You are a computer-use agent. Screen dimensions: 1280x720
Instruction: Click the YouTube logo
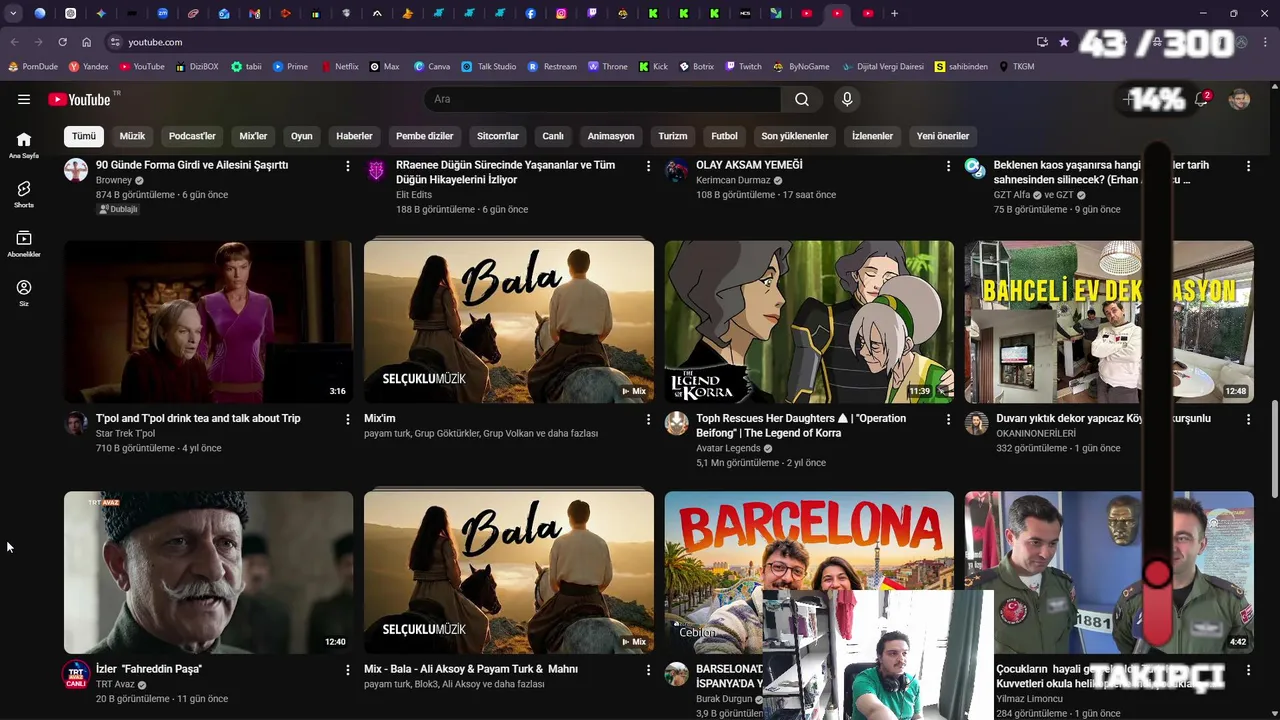(x=80, y=99)
